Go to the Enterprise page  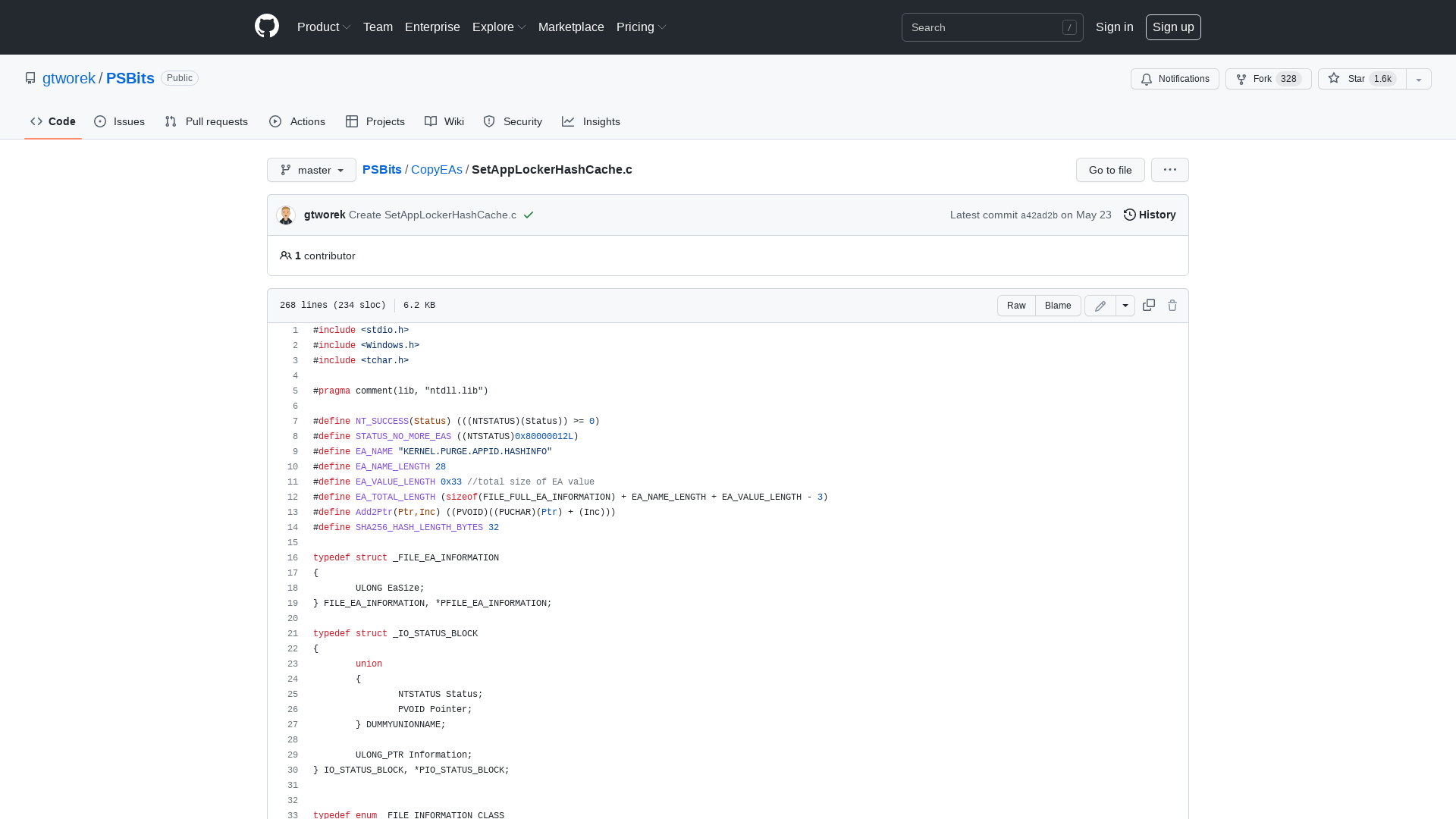[x=432, y=27]
